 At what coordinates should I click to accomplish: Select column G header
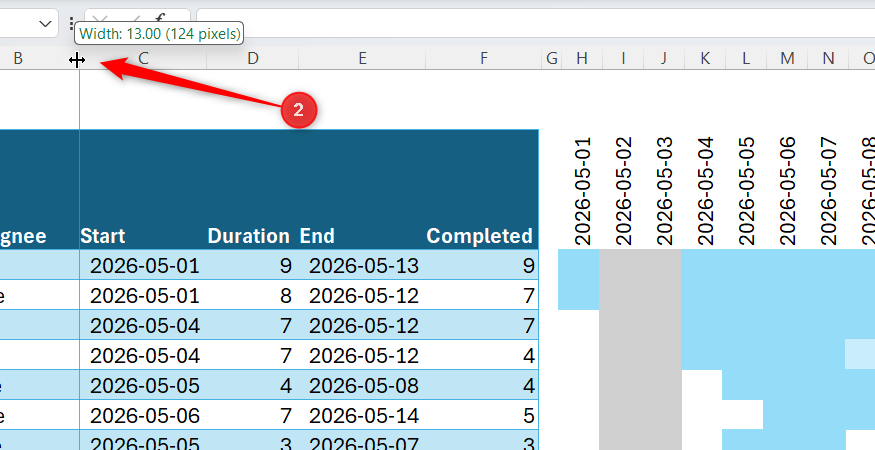[x=552, y=58]
